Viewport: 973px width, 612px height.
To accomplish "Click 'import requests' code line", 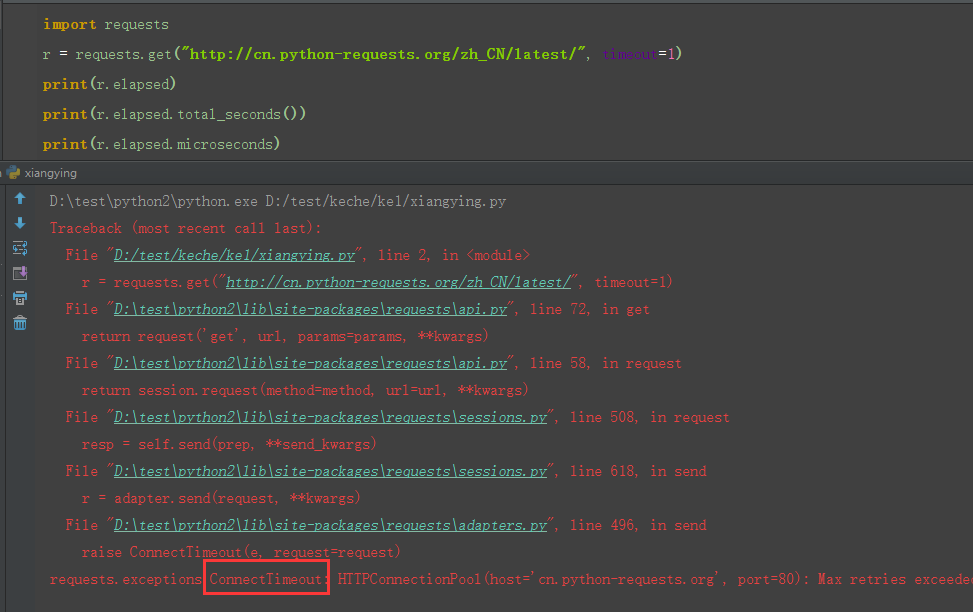I will click(105, 24).
